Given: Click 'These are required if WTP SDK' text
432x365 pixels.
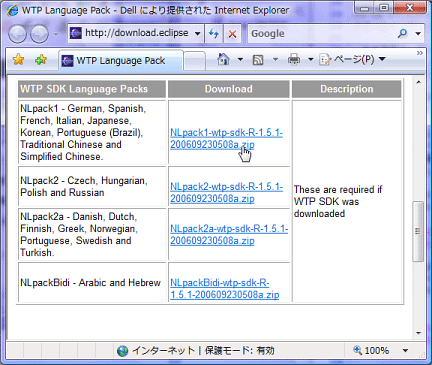Looking at the screenshot, I should click(x=338, y=201).
